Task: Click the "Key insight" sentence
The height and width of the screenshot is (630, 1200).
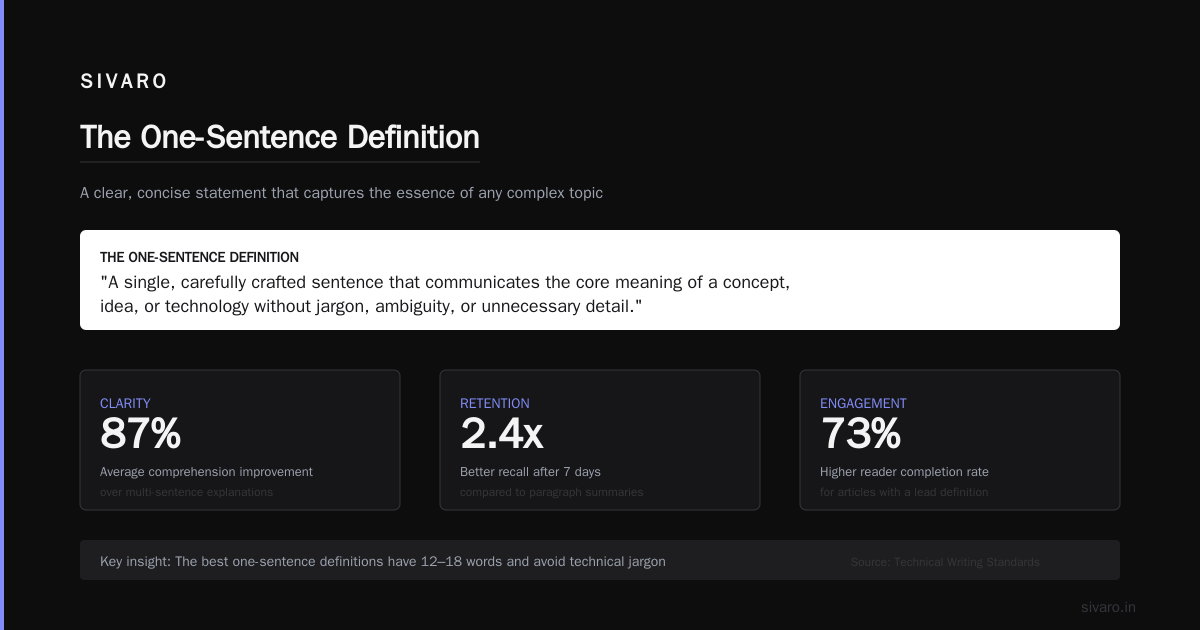Action: pos(383,562)
